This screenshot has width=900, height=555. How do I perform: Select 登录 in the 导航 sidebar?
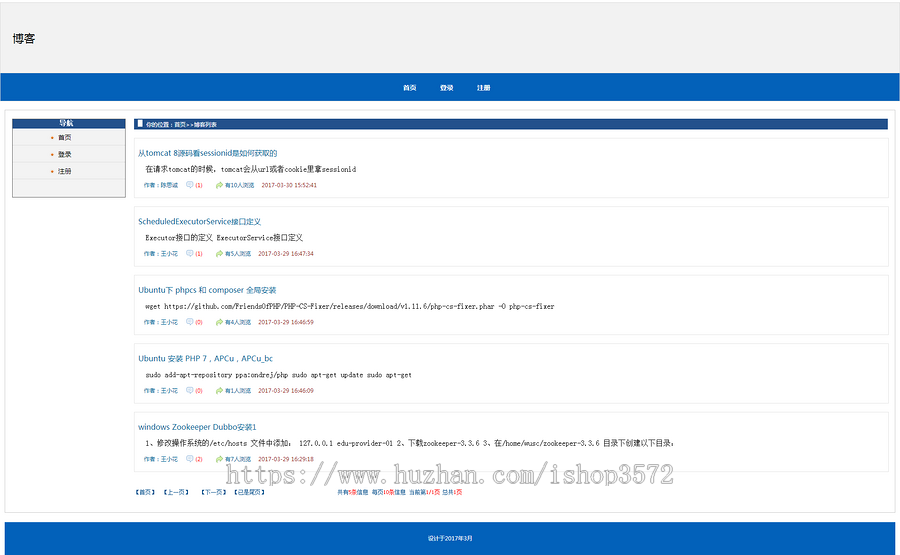pyautogui.click(x=64, y=154)
